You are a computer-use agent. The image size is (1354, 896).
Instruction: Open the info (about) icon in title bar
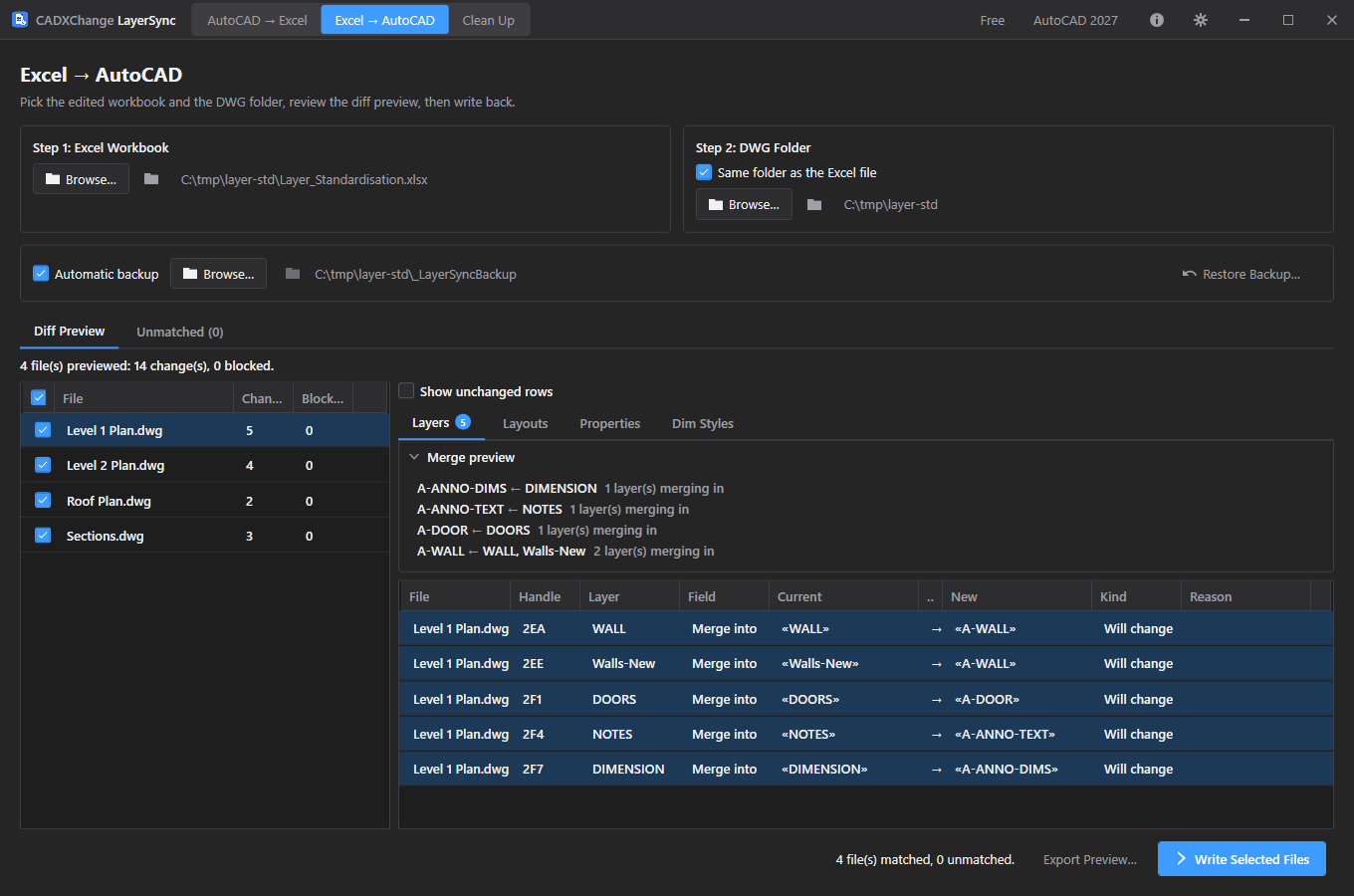coord(1157,20)
